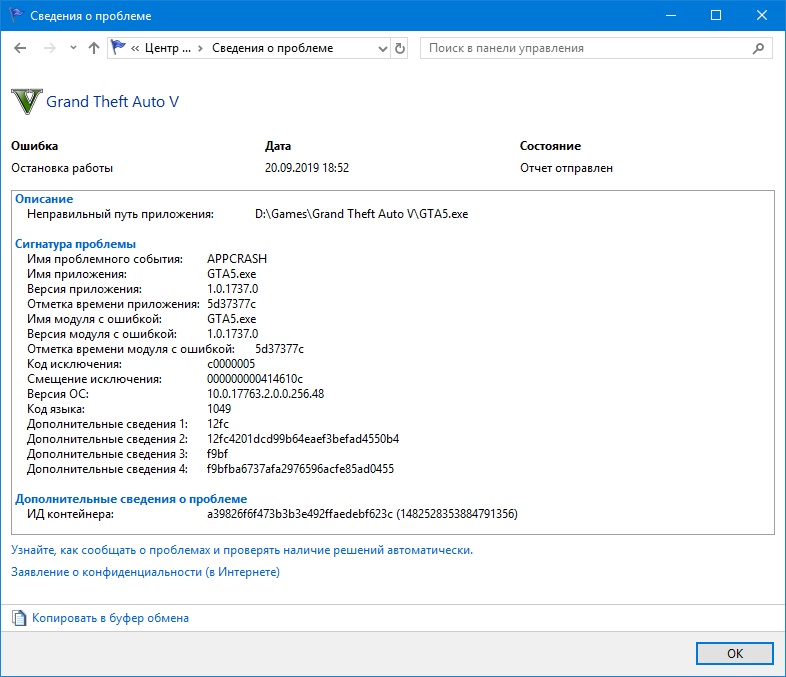Click the Grand Theft Auto V logo icon
786x677 pixels.
26,102
